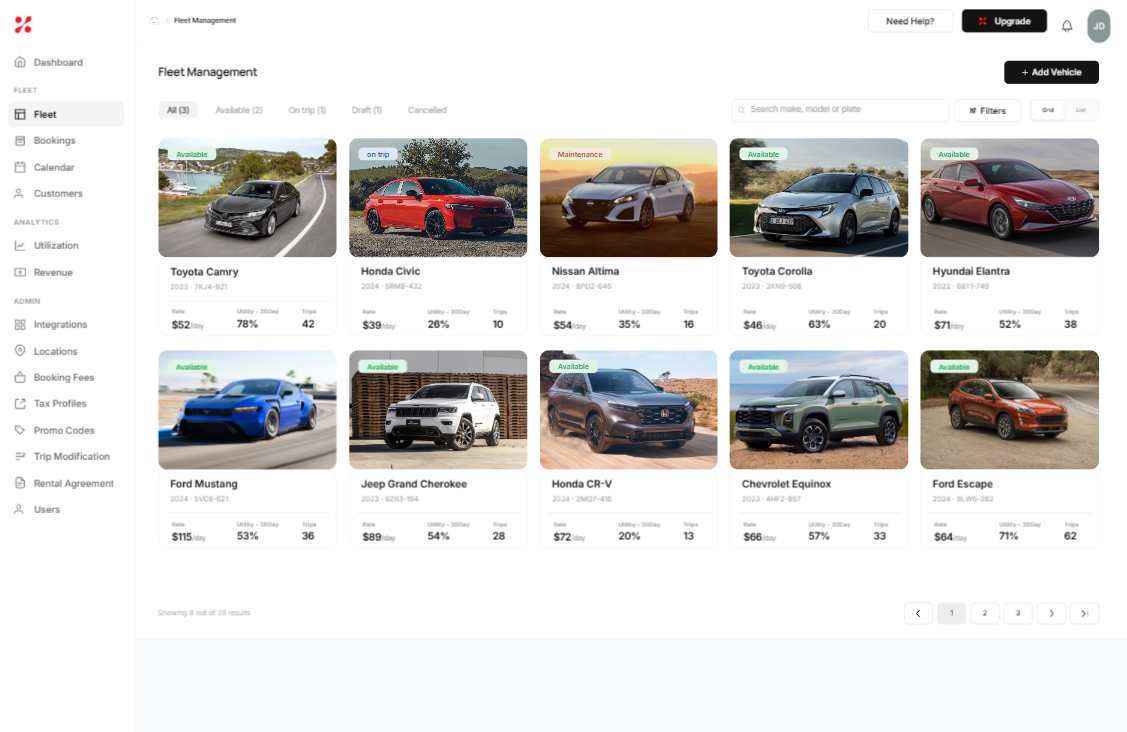Open the Honda Civic photo
Viewport: 1127px width, 732px height.
coord(438,198)
